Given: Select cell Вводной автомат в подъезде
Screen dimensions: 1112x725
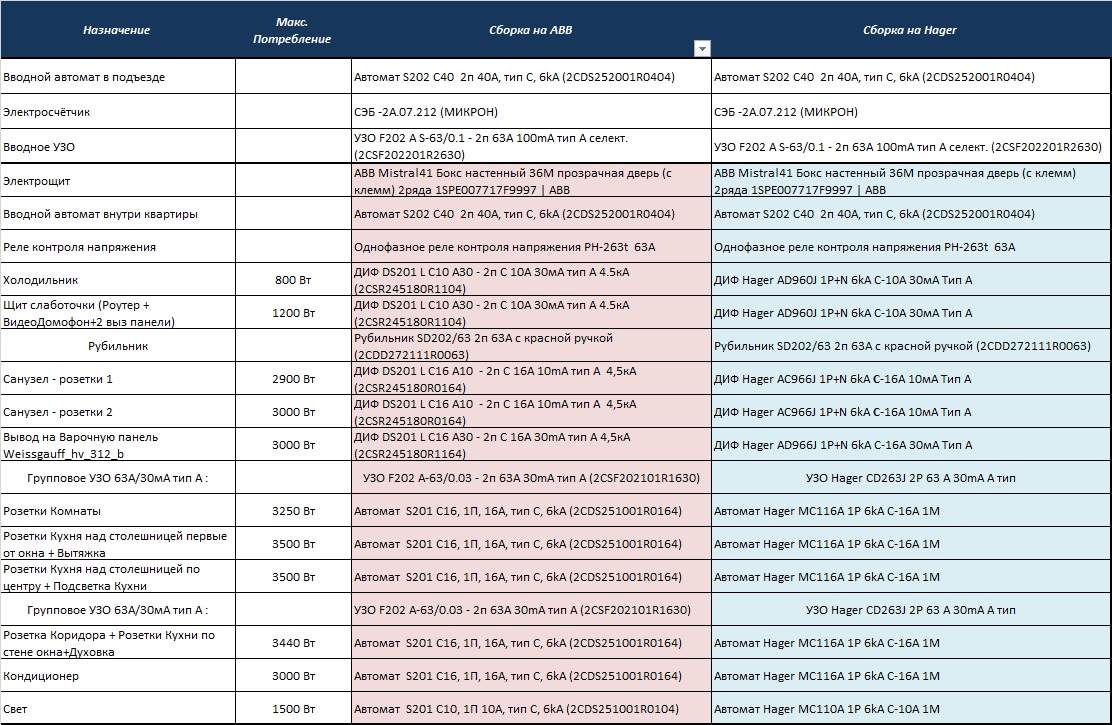Looking at the screenshot, I should (x=118, y=77).
